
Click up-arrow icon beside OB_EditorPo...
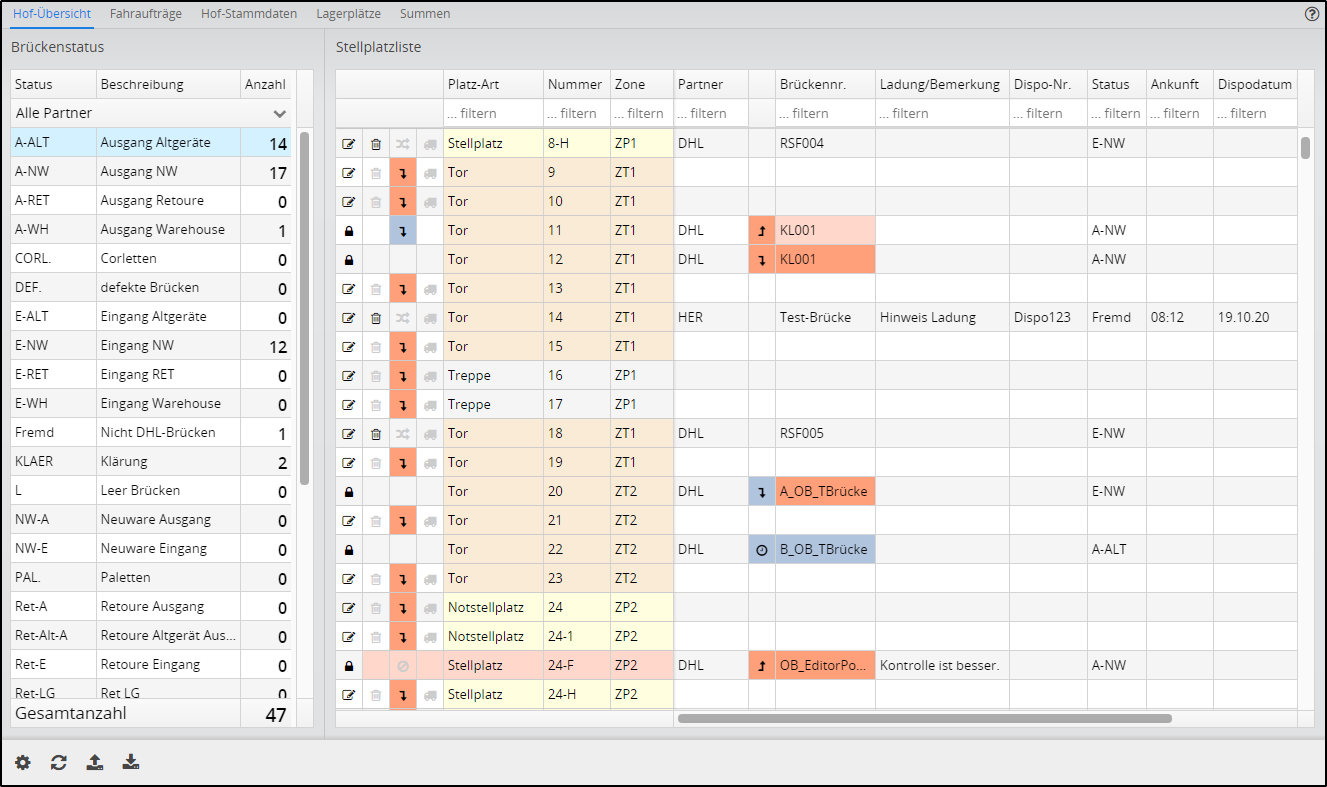click(762, 666)
